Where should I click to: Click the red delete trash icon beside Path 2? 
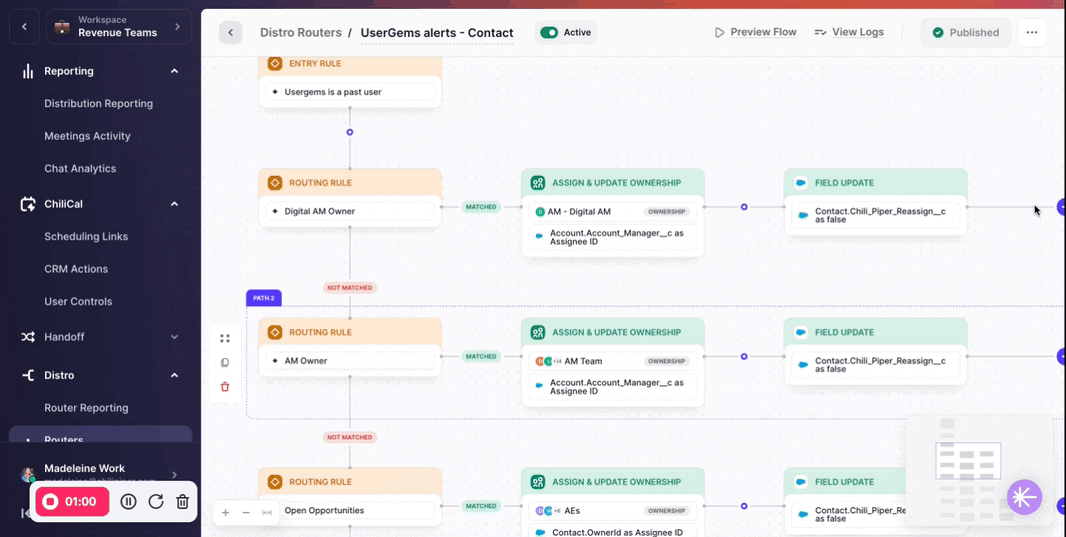coord(225,387)
